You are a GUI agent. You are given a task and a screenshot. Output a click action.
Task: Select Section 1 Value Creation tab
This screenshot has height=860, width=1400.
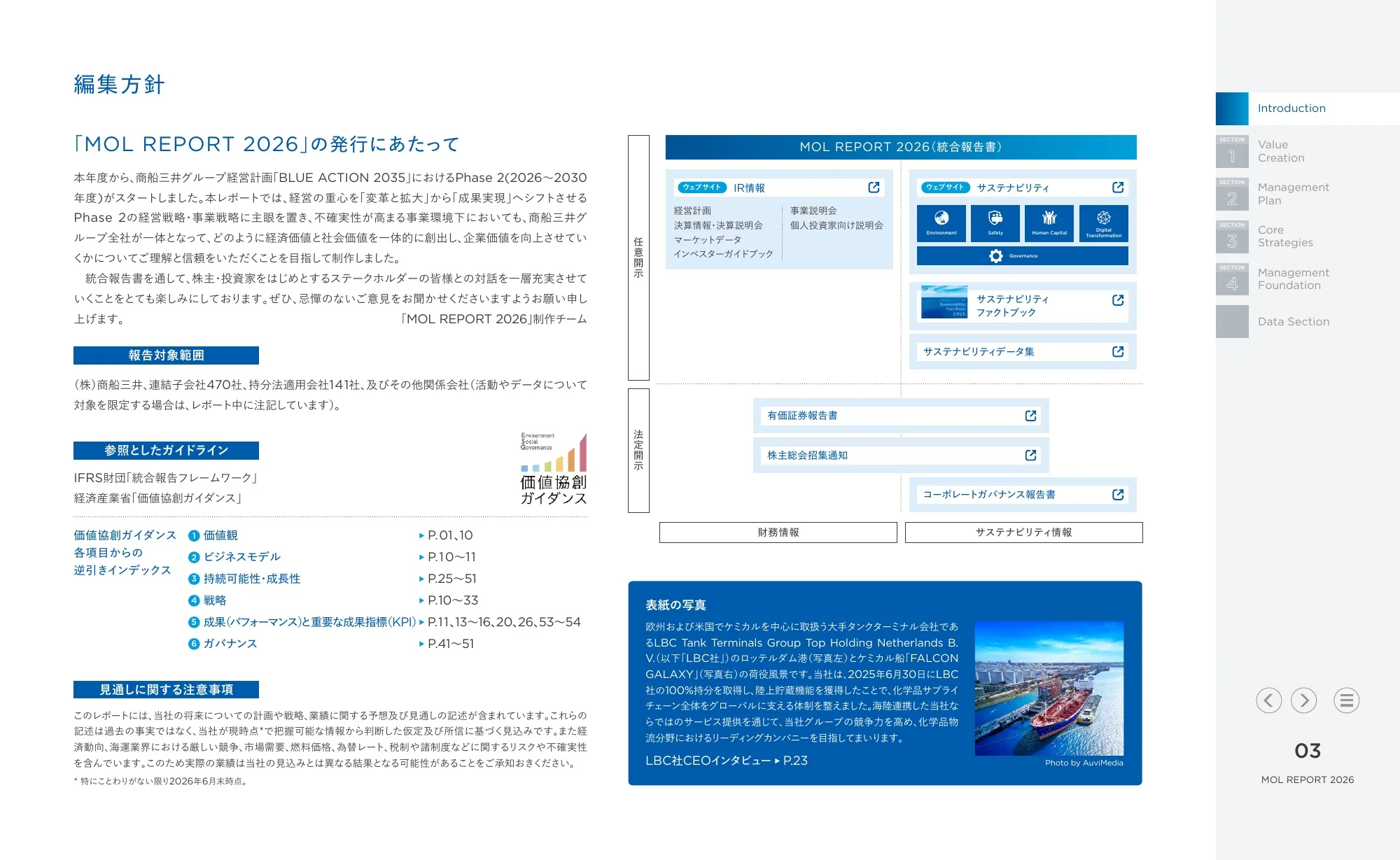pyautogui.click(x=1308, y=151)
